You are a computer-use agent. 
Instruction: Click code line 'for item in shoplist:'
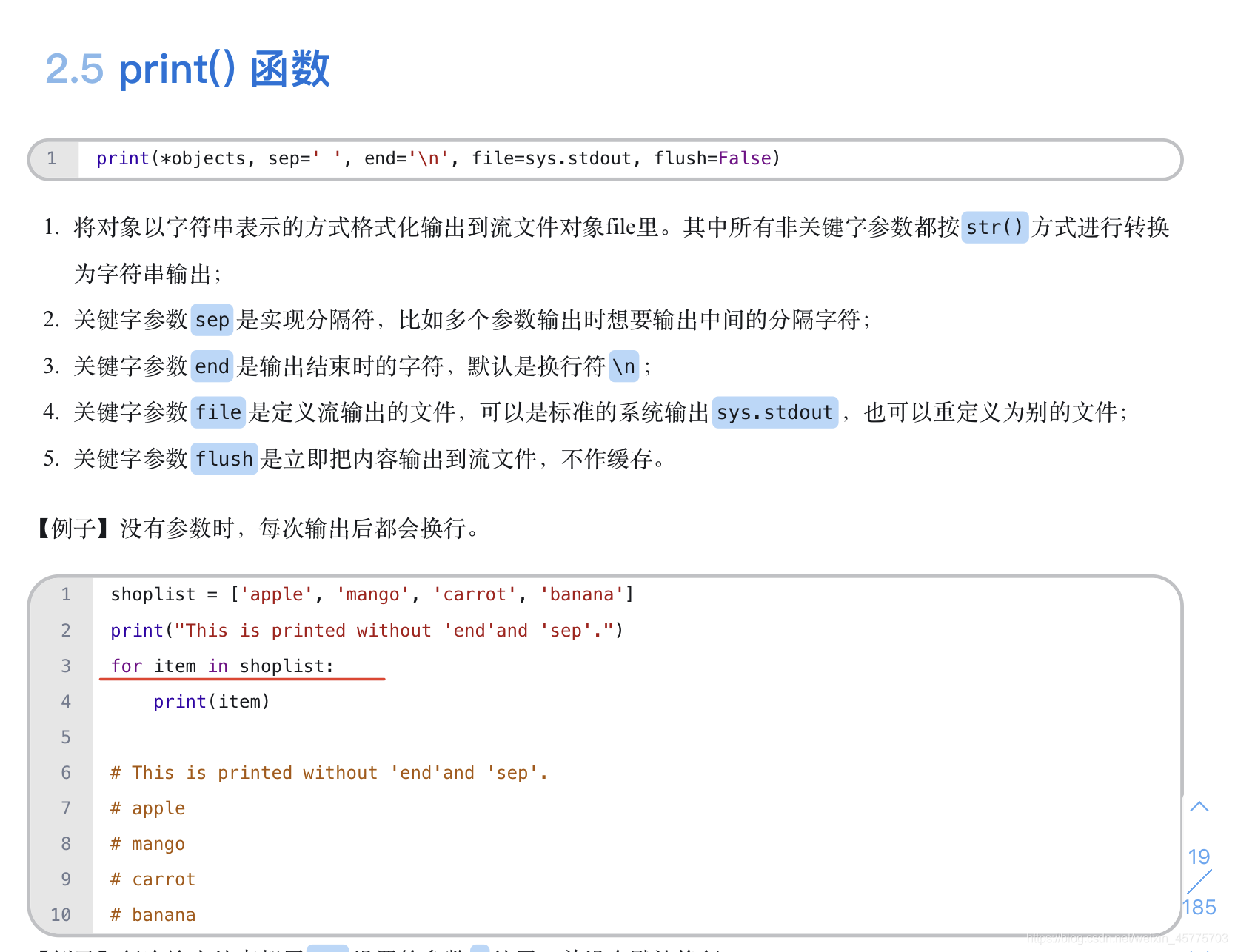click(x=222, y=666)
